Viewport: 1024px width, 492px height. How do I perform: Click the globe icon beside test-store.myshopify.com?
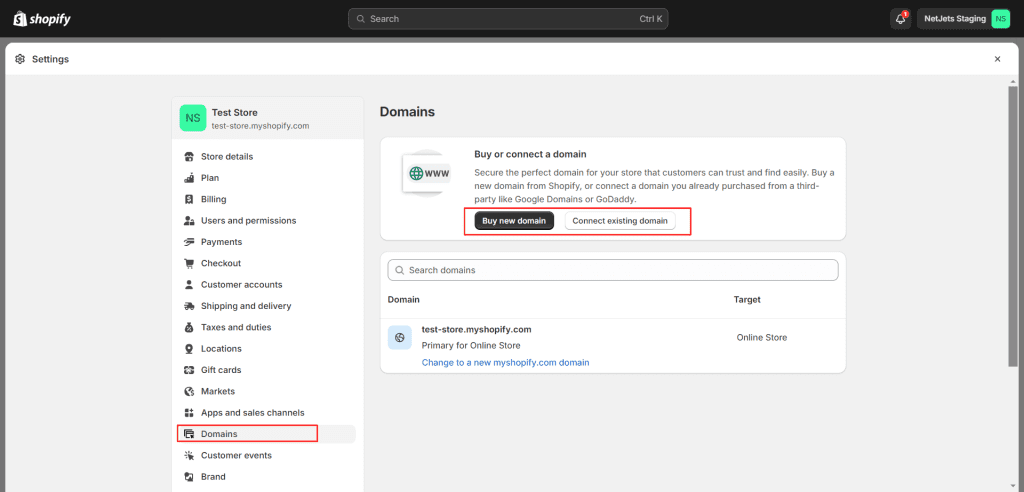pyautogui.click(x=400, y=338)
